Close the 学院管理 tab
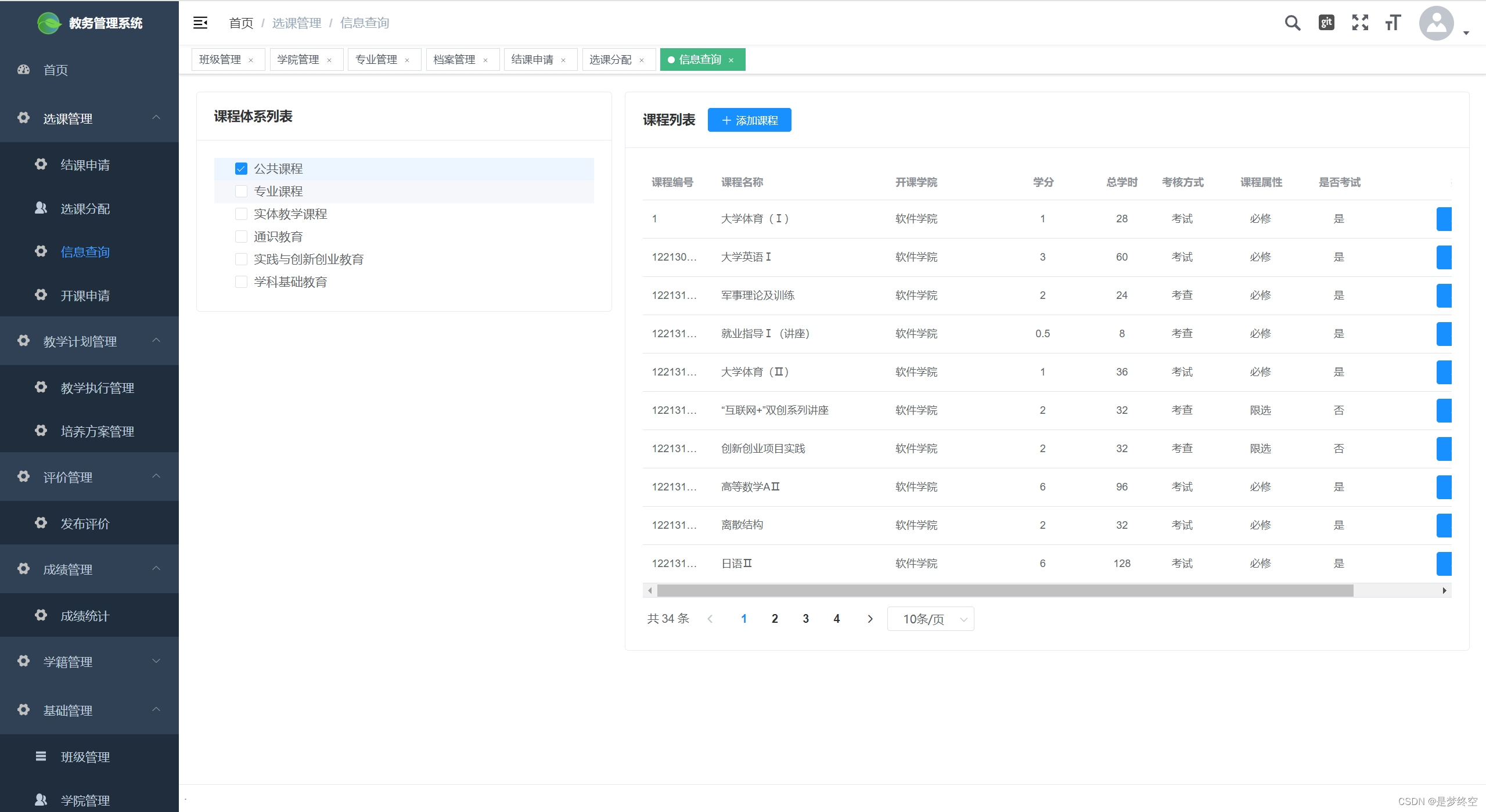Viewport: 1486px width, 812px height. (329, 60)
